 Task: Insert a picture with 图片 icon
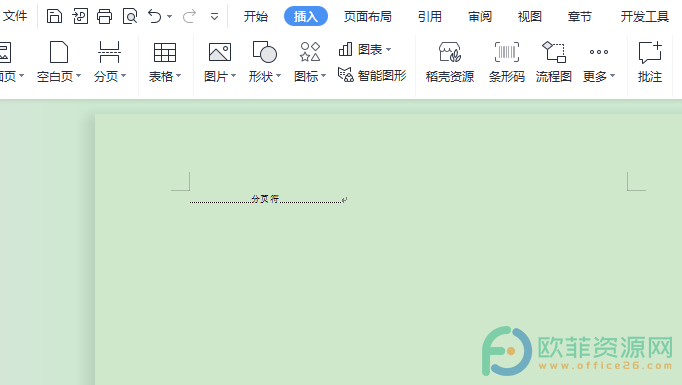tap(220, 52)
